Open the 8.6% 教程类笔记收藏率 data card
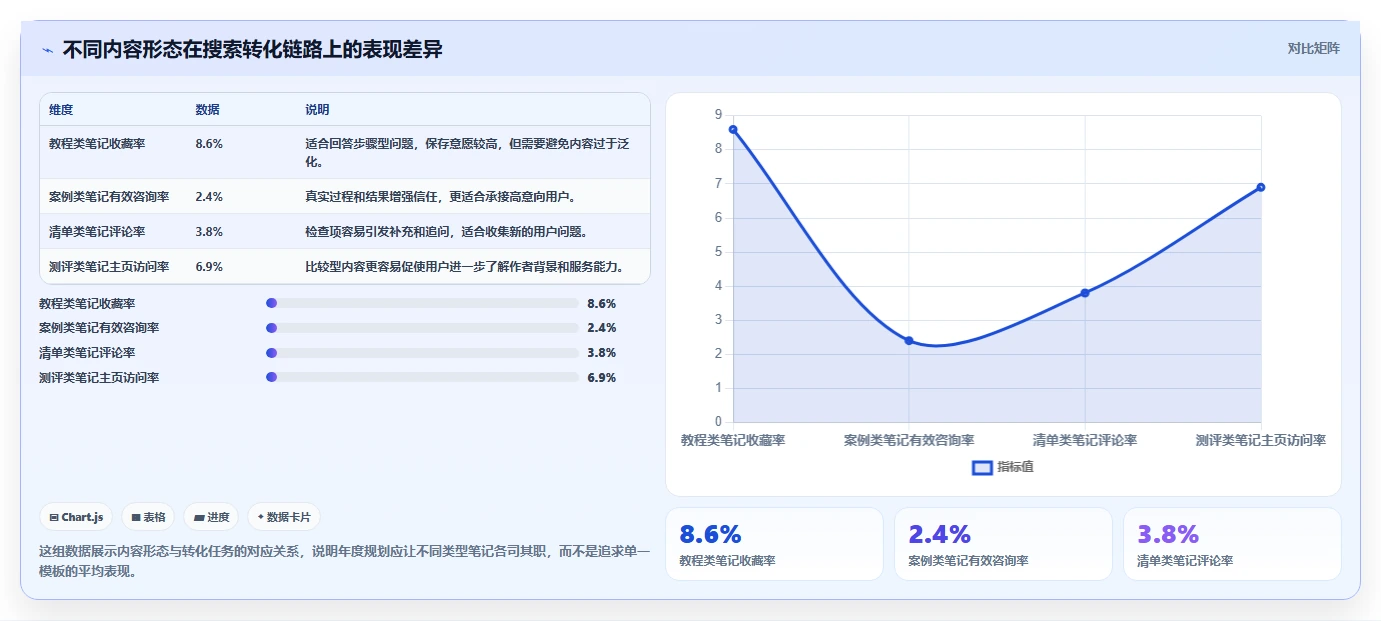 pyautogui.click(x=774, y=544)
